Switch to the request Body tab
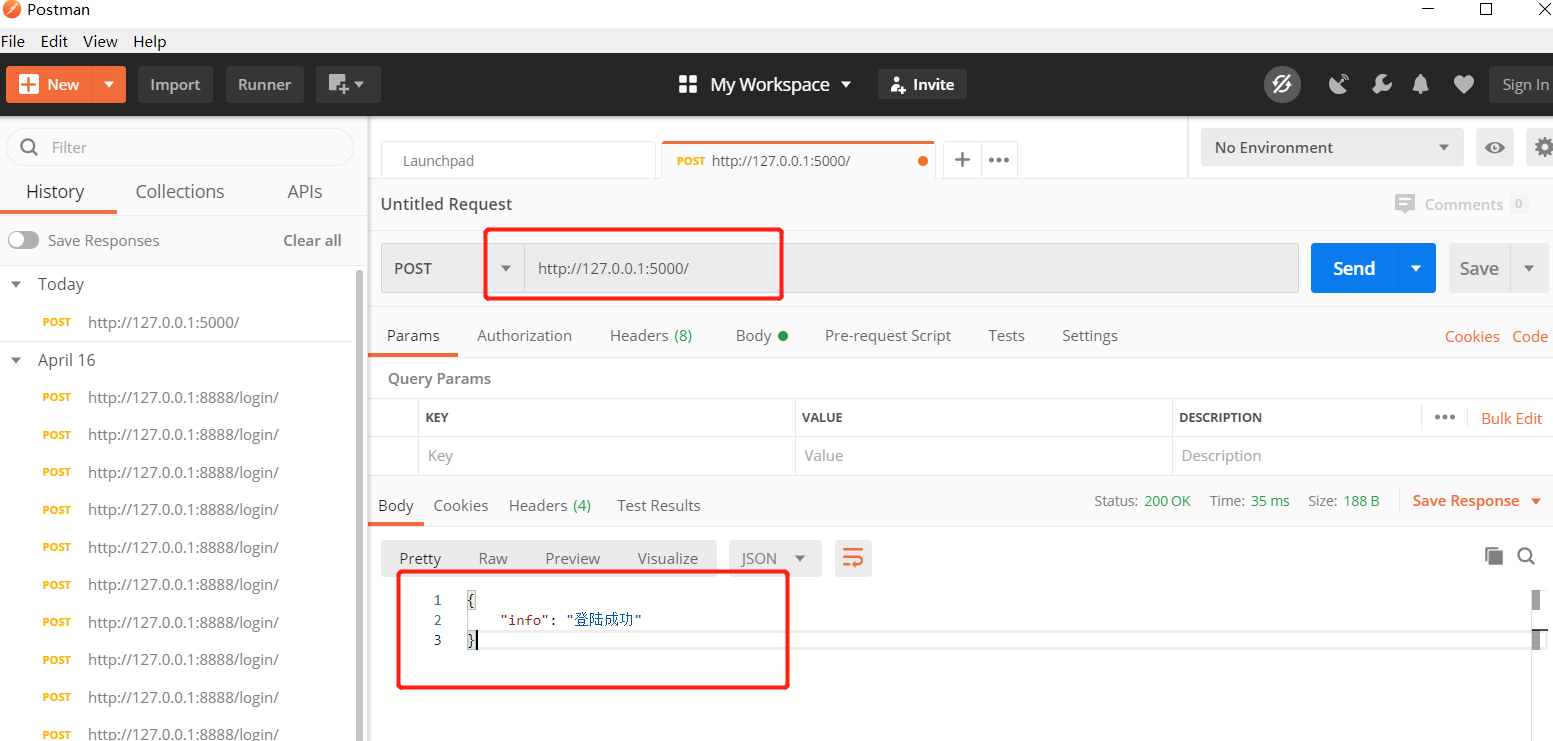Screen dimensions: 1553x741 click(761, 336)
